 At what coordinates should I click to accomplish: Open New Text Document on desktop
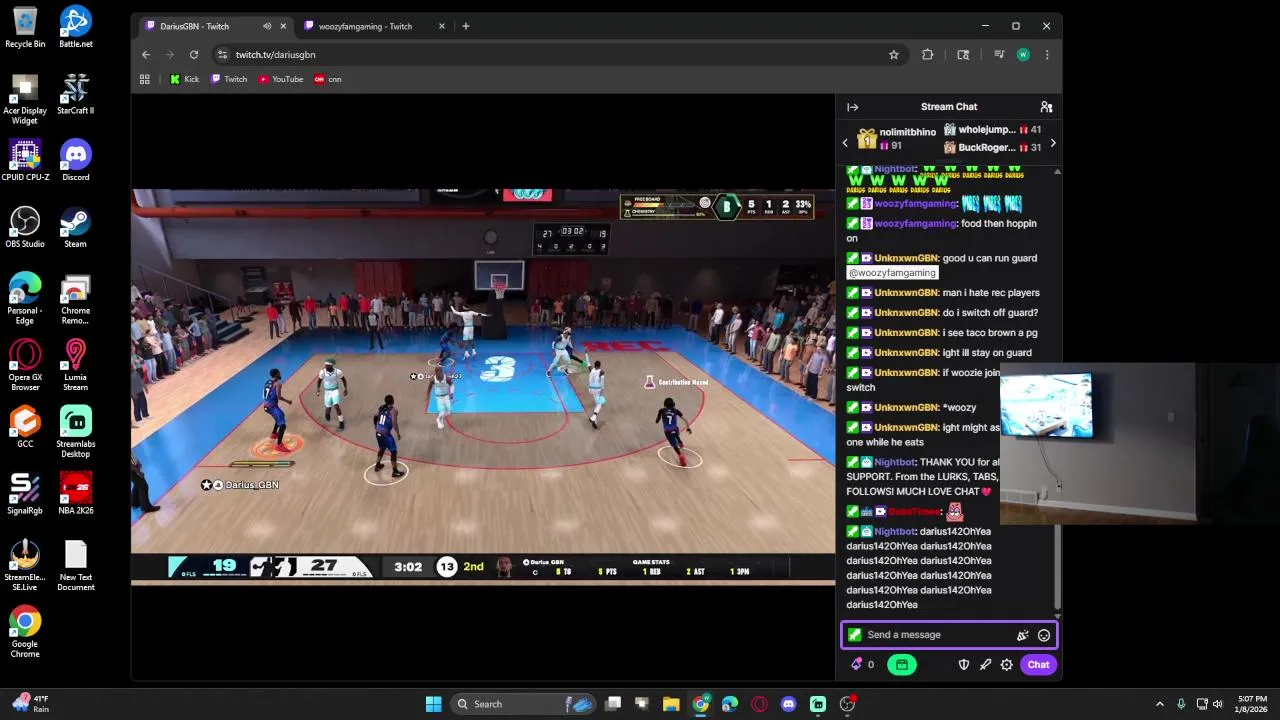tap(75, 567)
